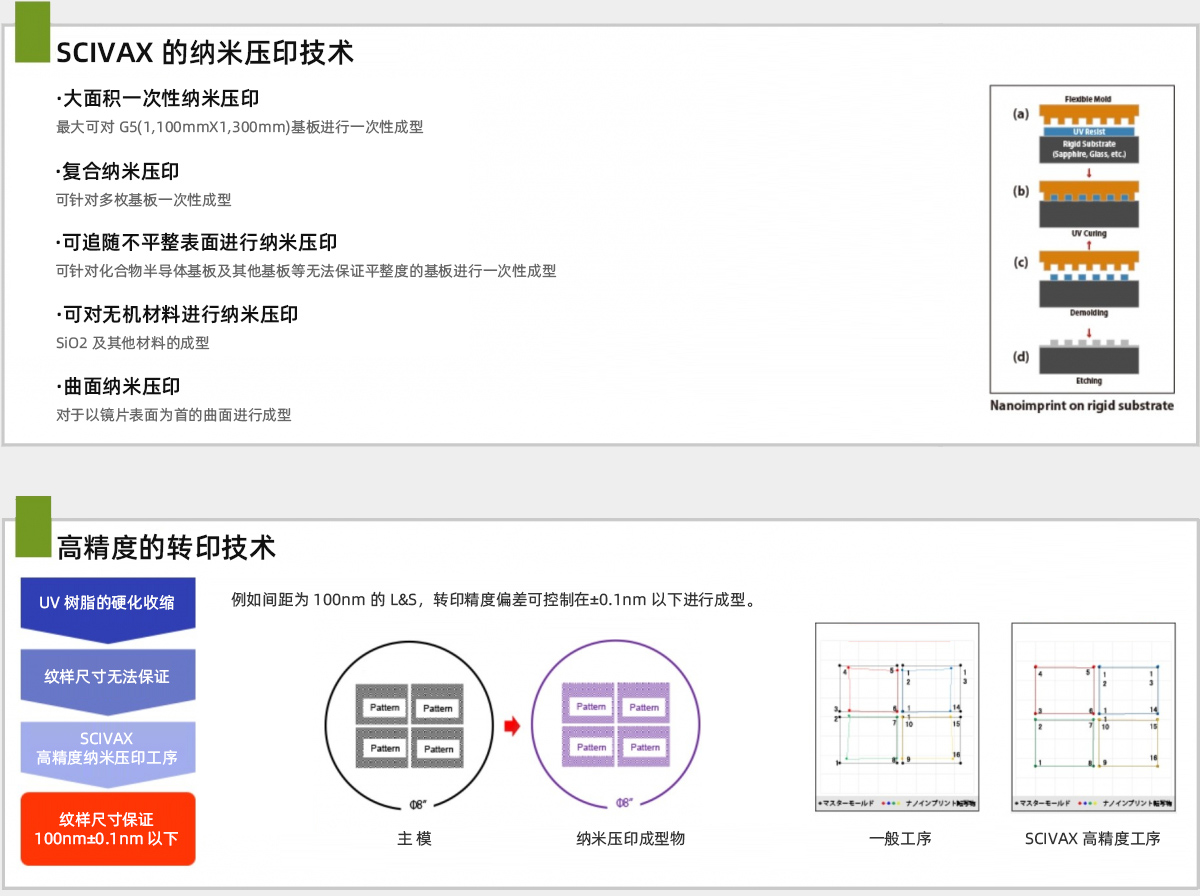
Task: Click the Etching label in the diagram
Action: pos(1088,381)
